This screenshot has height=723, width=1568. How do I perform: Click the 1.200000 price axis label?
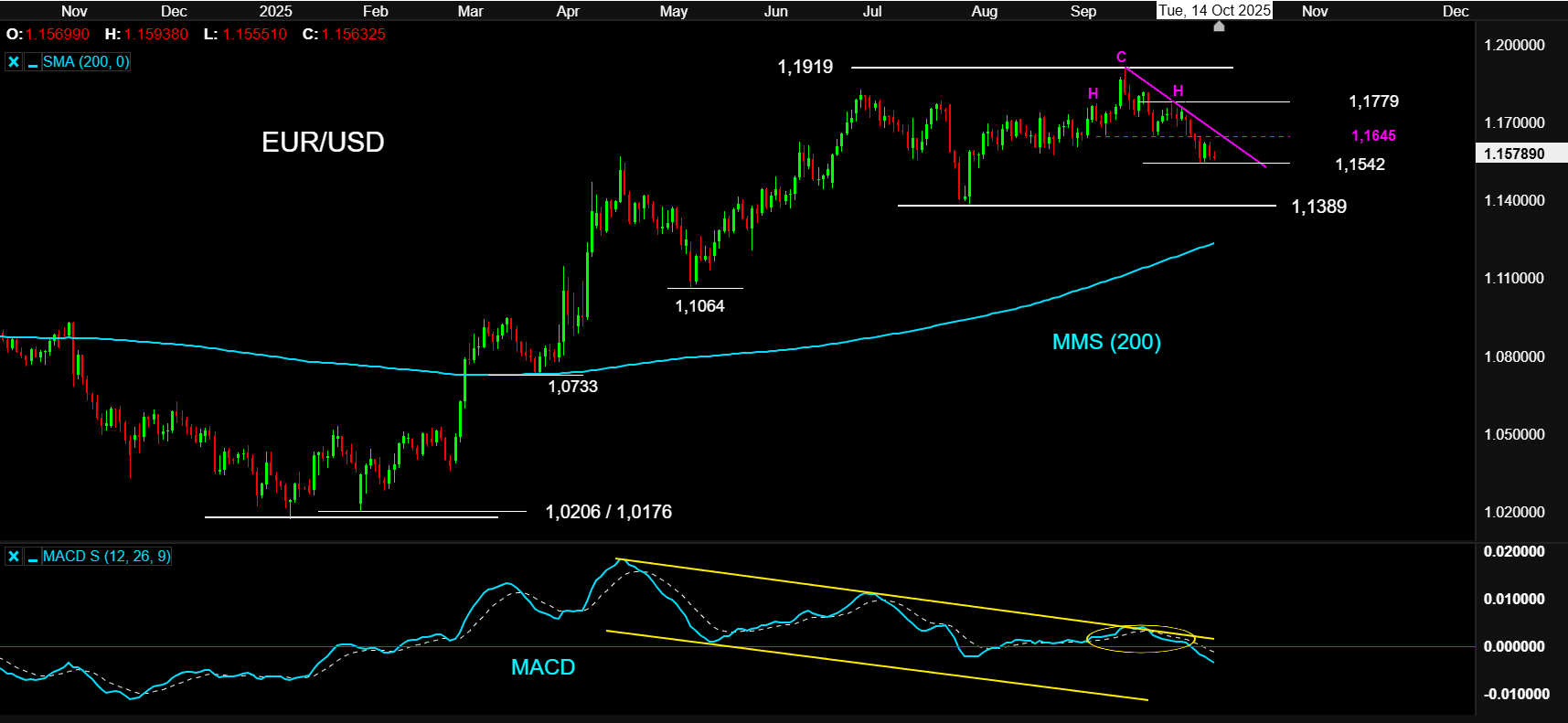pos(1514,45)
